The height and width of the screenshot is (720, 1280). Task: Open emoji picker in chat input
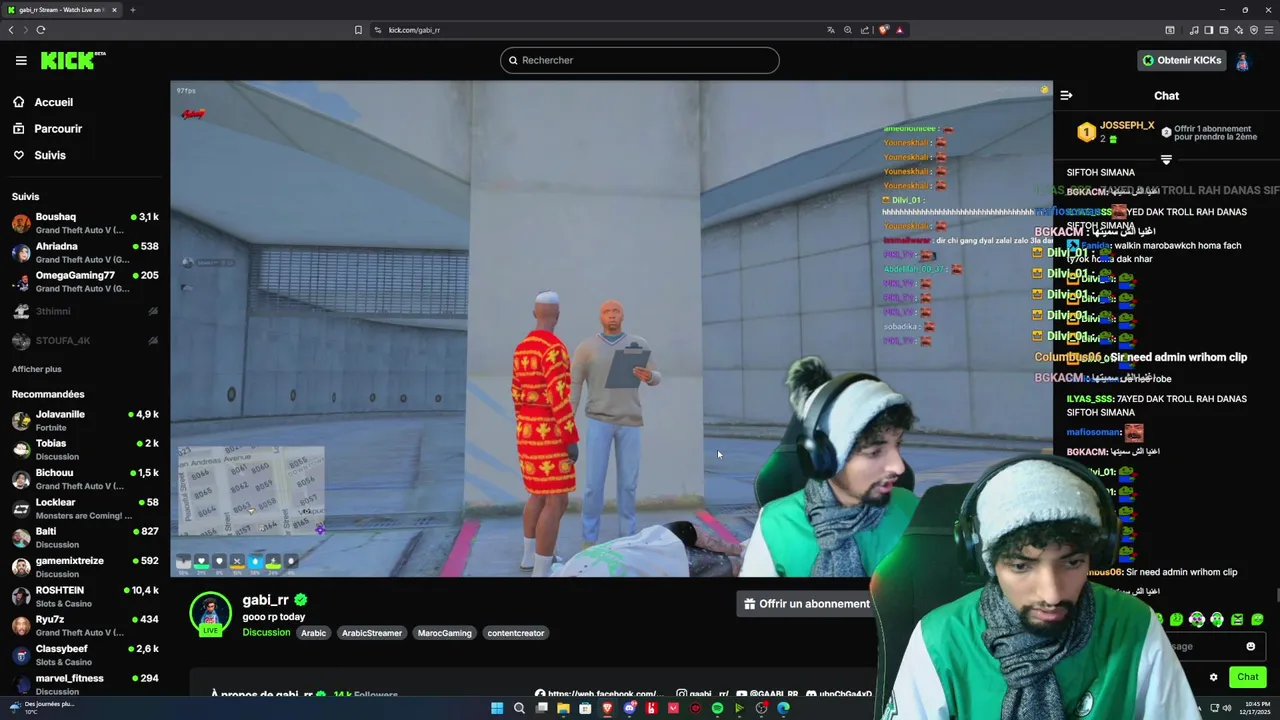(x=1250, y=646)
